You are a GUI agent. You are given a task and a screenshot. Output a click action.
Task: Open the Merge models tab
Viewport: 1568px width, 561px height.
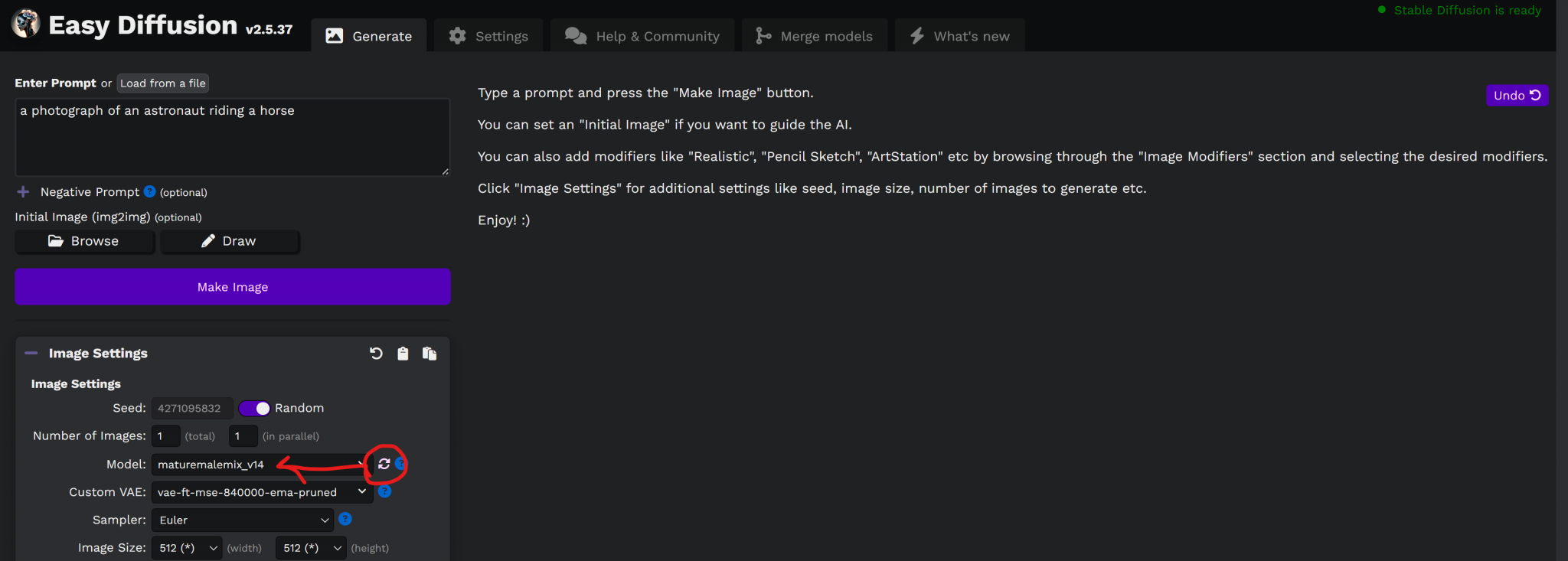815,36
